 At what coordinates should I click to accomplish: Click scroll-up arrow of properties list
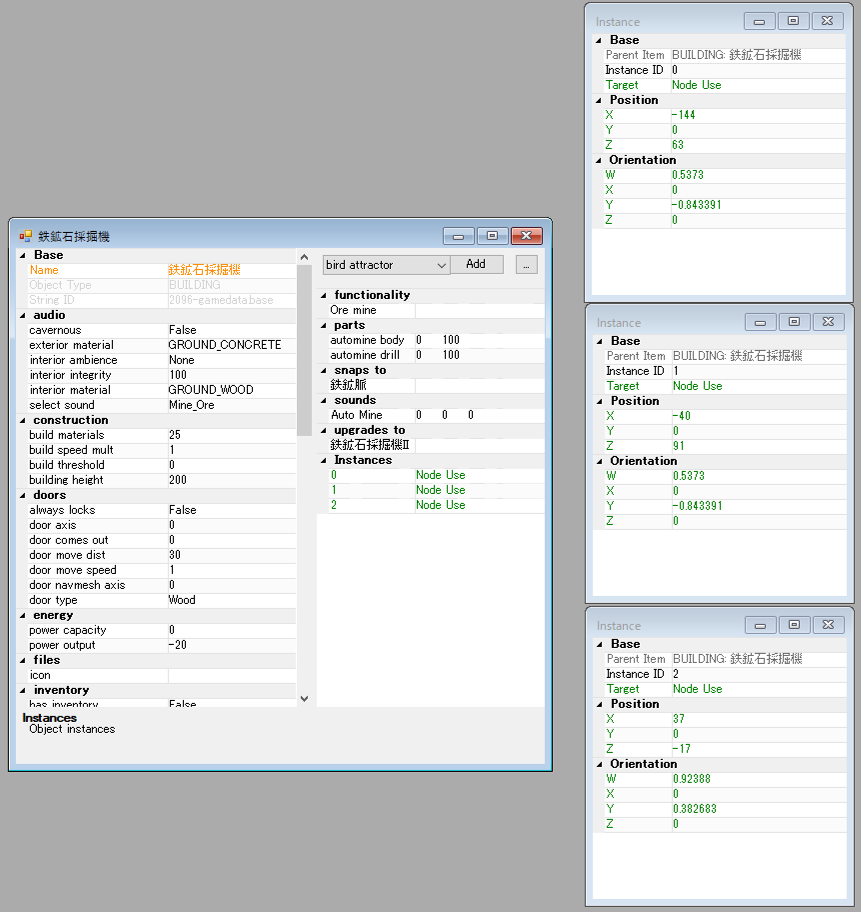304,256
